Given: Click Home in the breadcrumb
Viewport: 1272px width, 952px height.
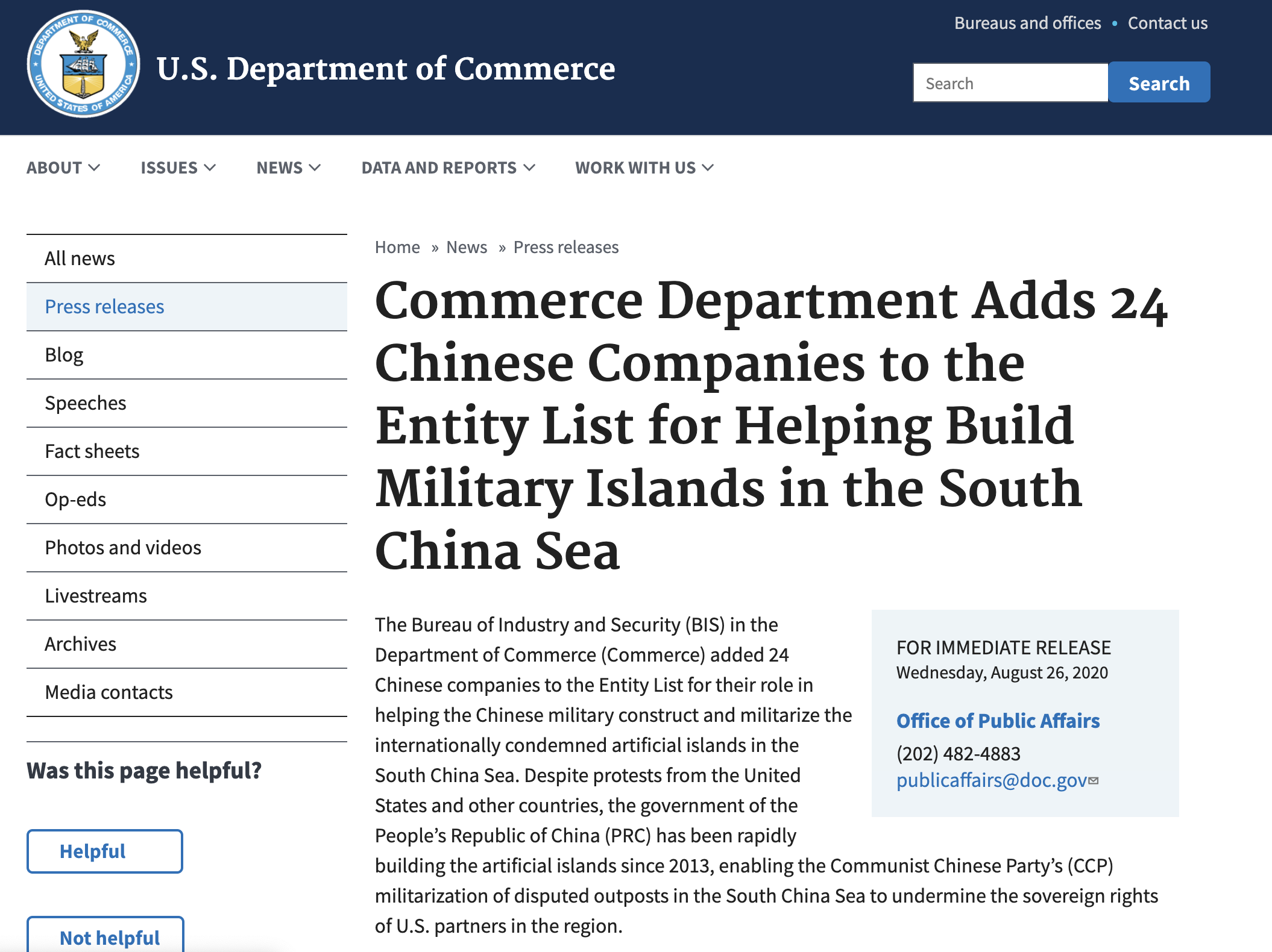Looking at the screenshot, I should point(397,247).
